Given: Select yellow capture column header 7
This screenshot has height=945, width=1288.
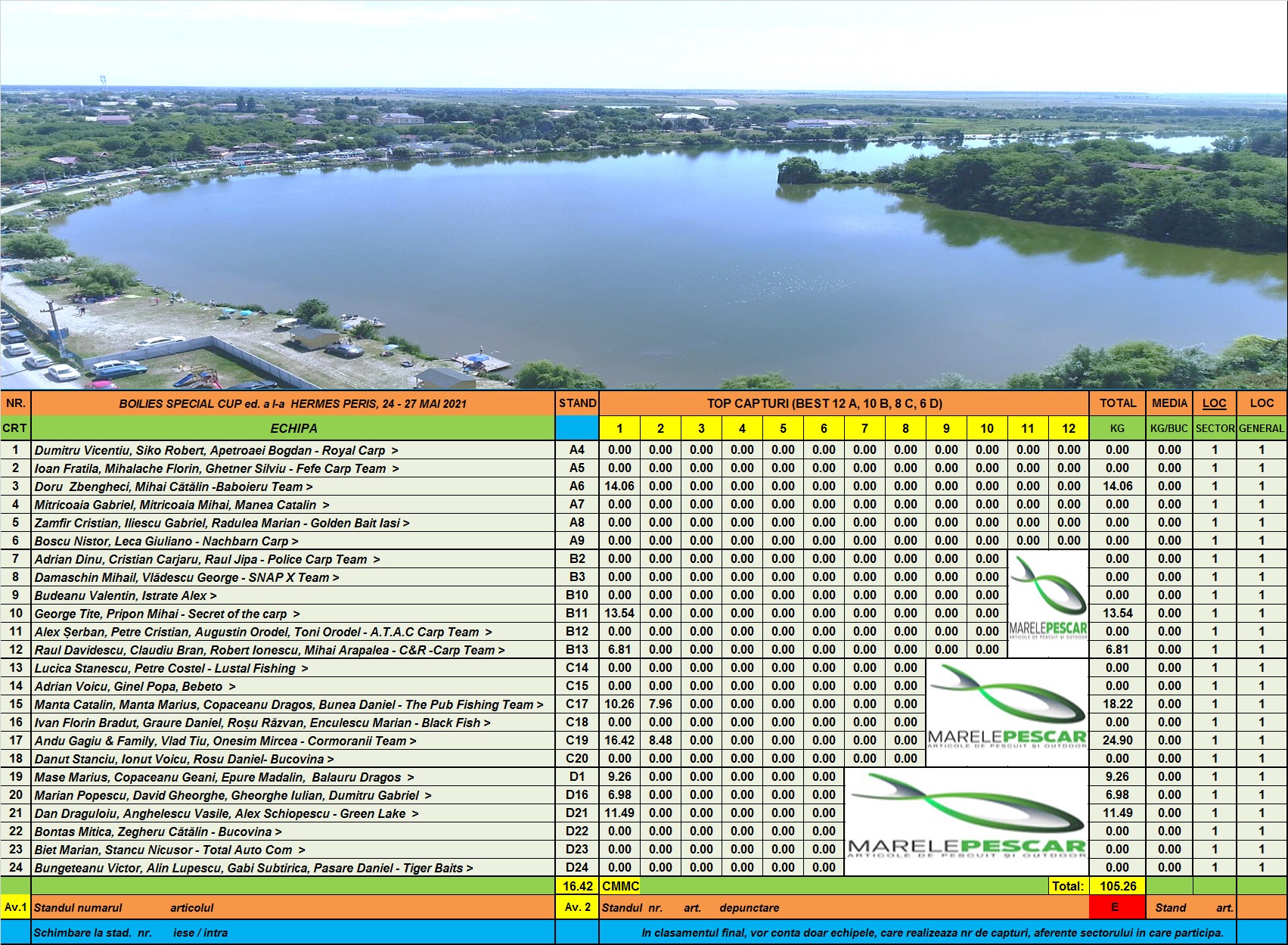Looking at the screenshot, I should [864, 428].
